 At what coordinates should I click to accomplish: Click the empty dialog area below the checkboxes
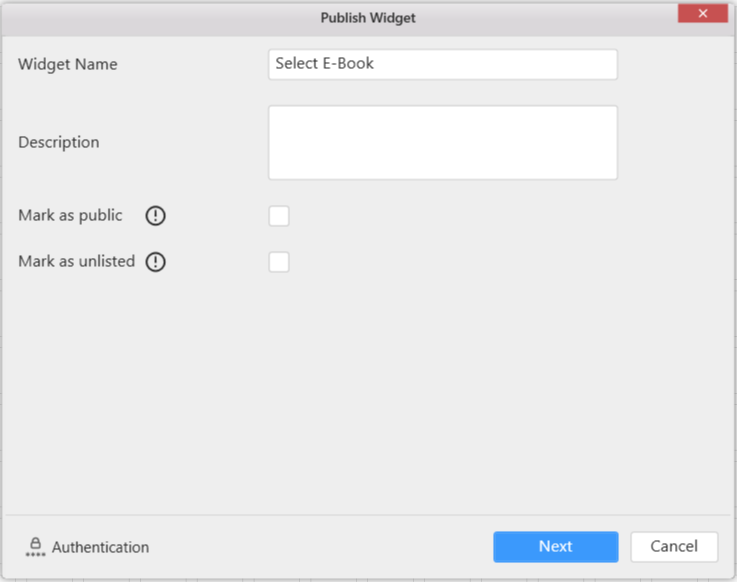tap(368, 400)
